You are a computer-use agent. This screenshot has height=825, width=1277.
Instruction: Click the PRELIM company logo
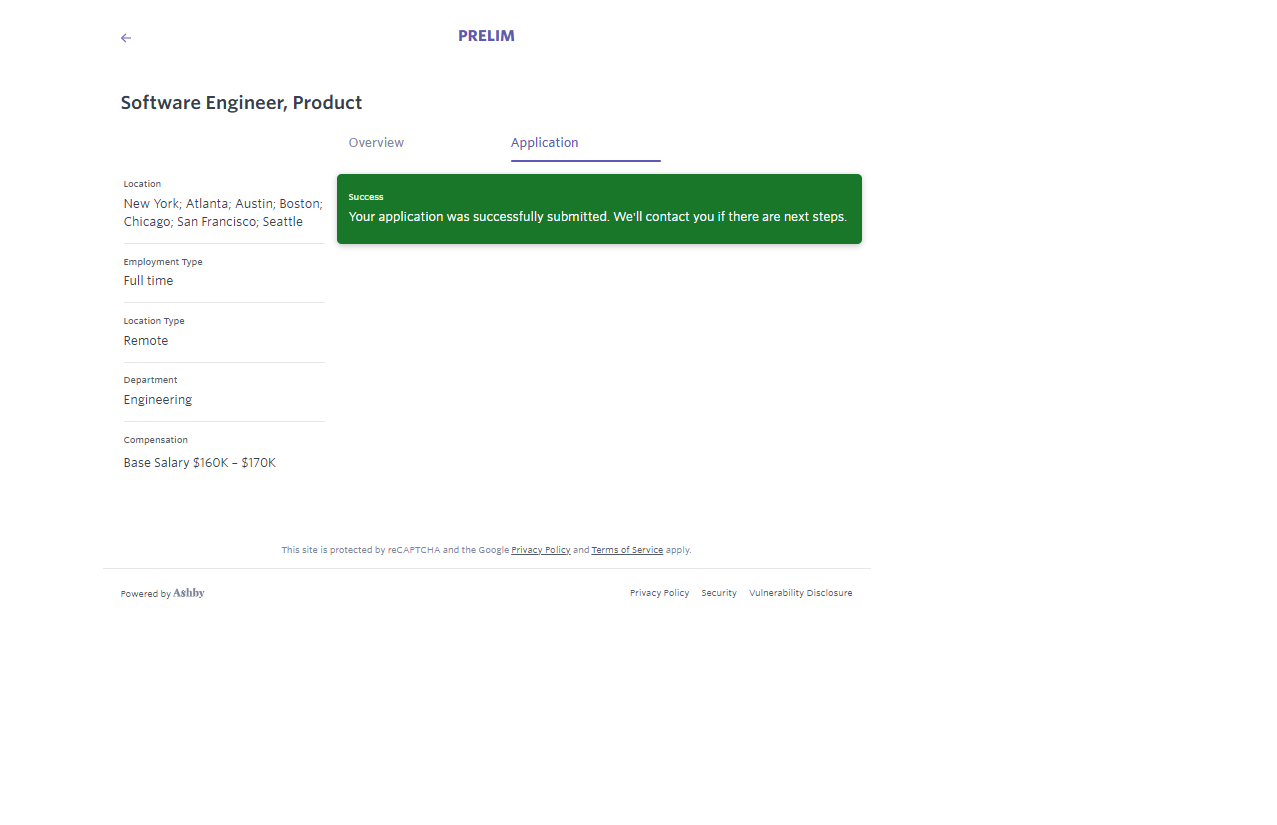(486, 36)
